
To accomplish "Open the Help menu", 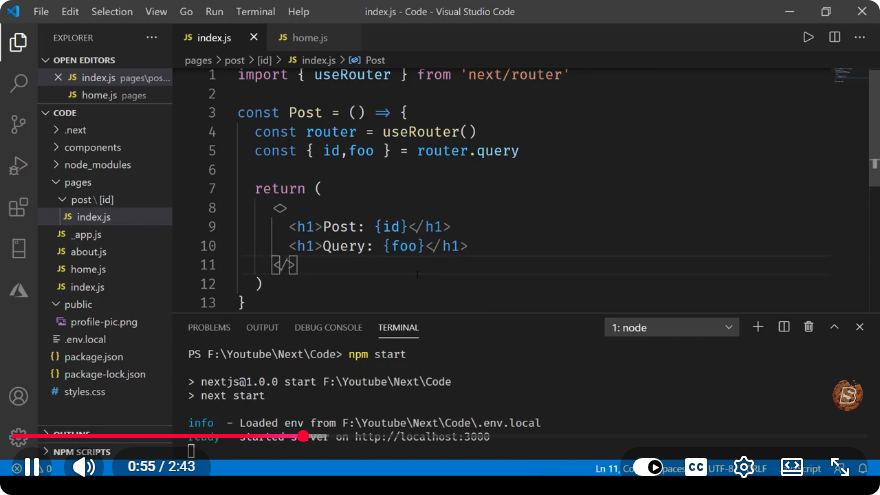I will (299, 11).
